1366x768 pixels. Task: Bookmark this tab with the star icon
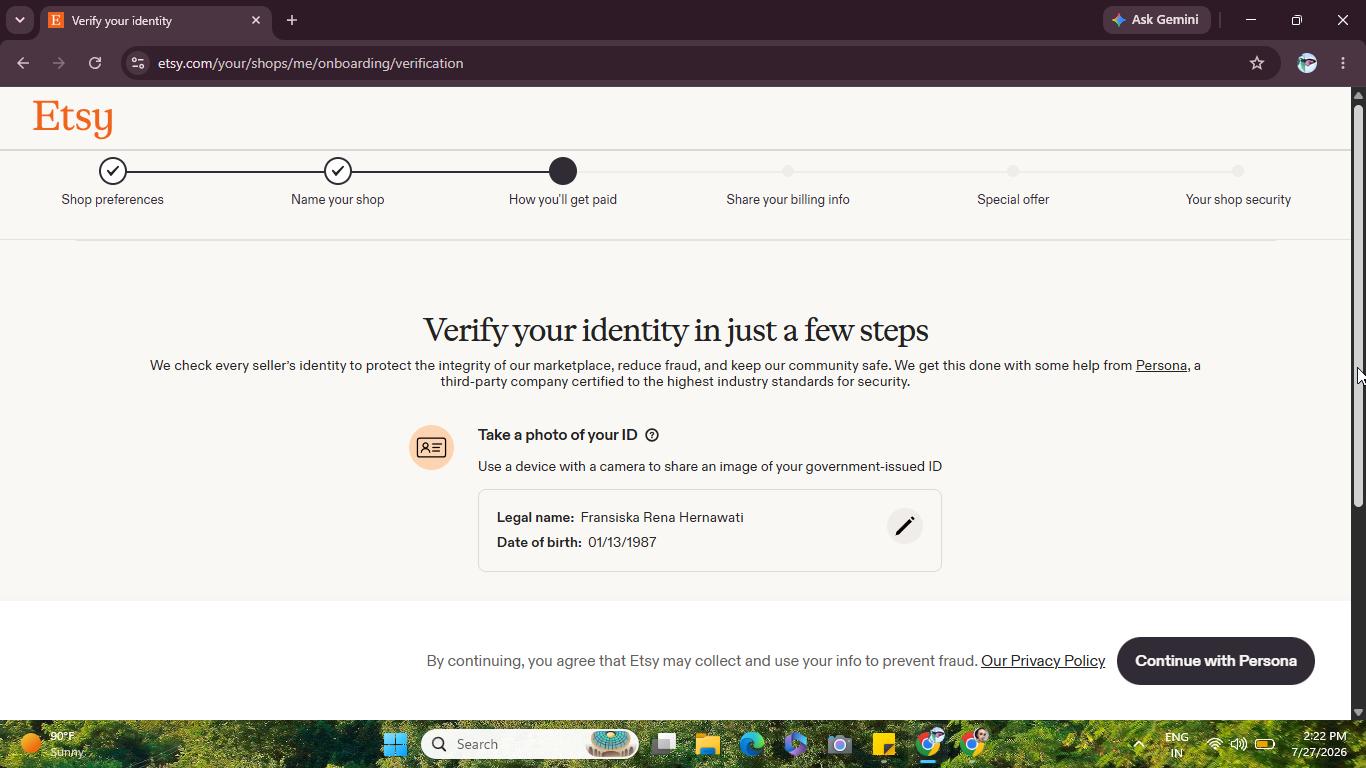(x=1257, y=63)
